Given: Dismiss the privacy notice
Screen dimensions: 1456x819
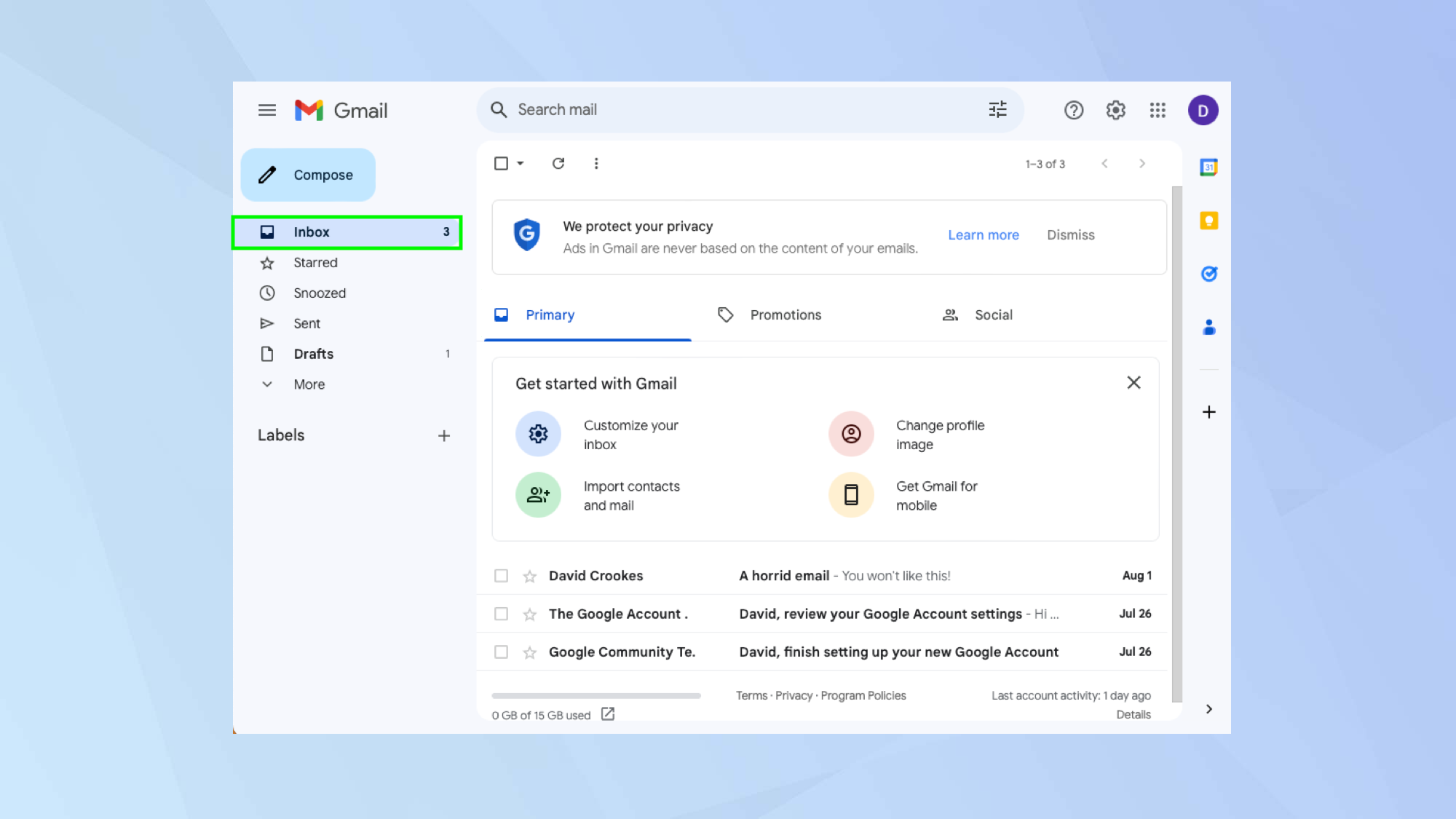Looking at the screenshot, I should pos(1070,234).
